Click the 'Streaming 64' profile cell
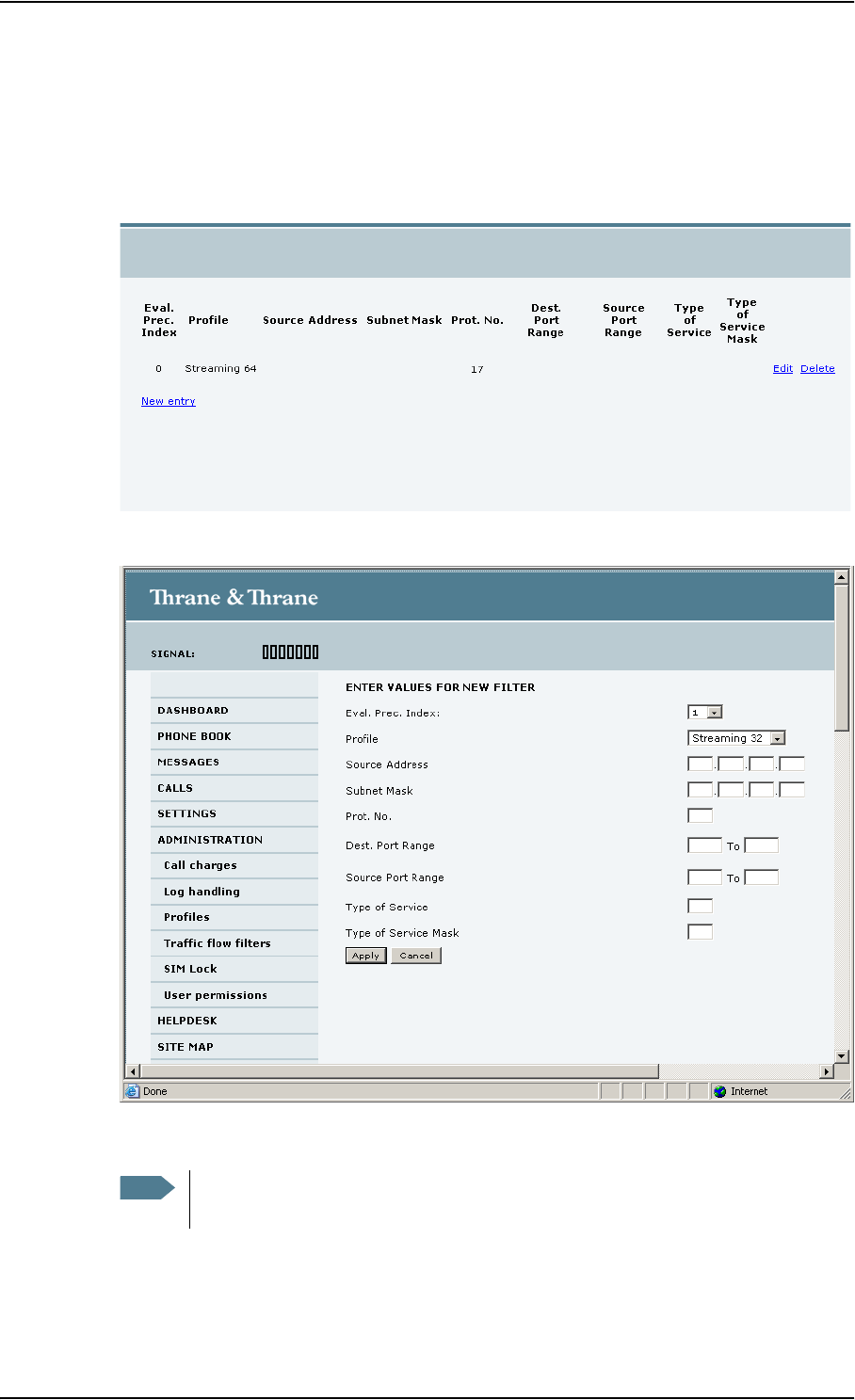Image resolution: width=855 pixels, height=1400 pixels. (220, 369)
